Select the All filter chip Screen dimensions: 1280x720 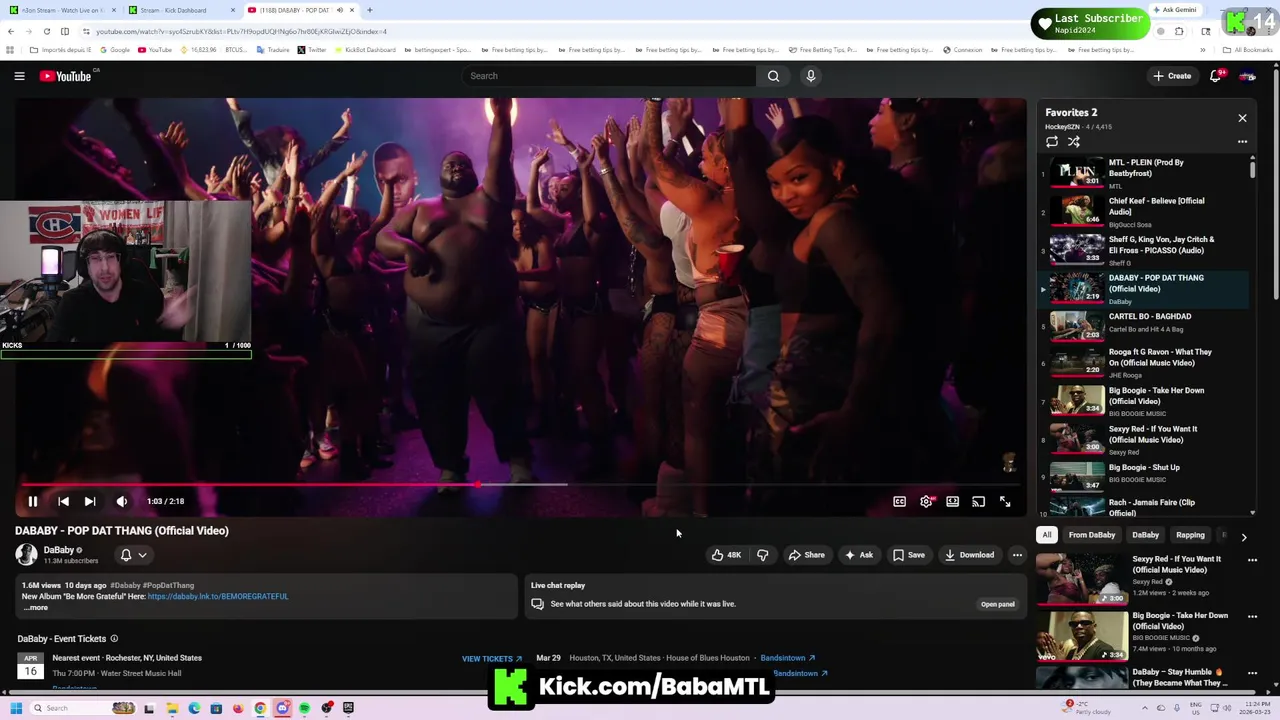[1047, 535]
